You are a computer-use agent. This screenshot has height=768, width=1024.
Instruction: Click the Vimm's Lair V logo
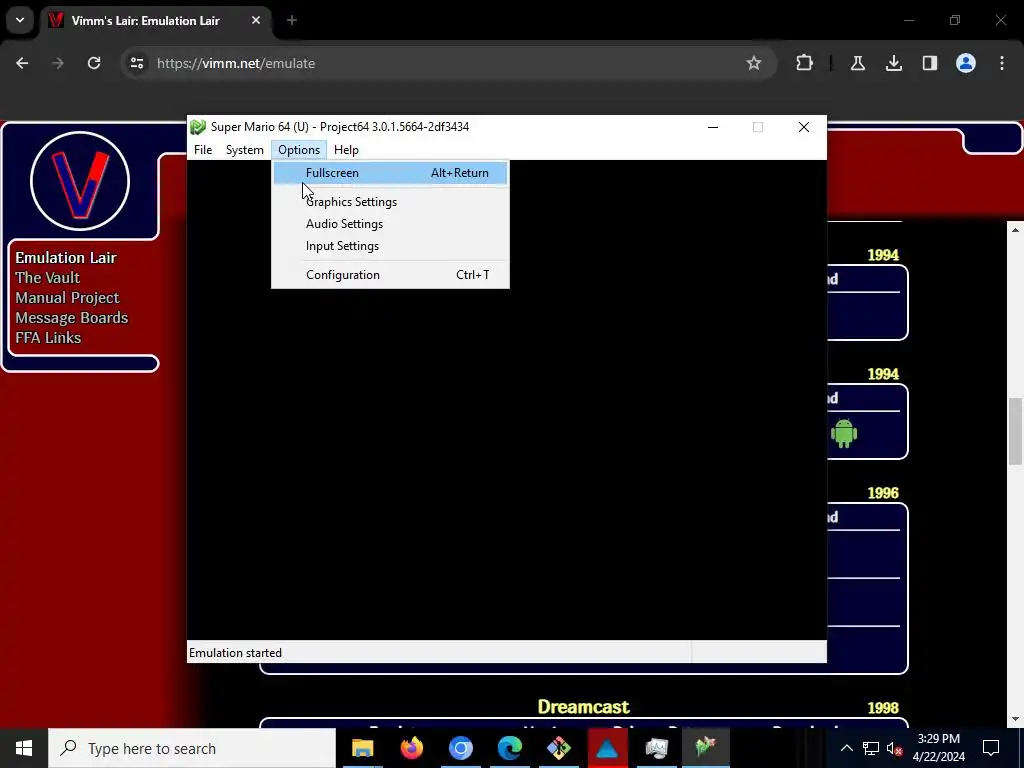click(80, 181)
